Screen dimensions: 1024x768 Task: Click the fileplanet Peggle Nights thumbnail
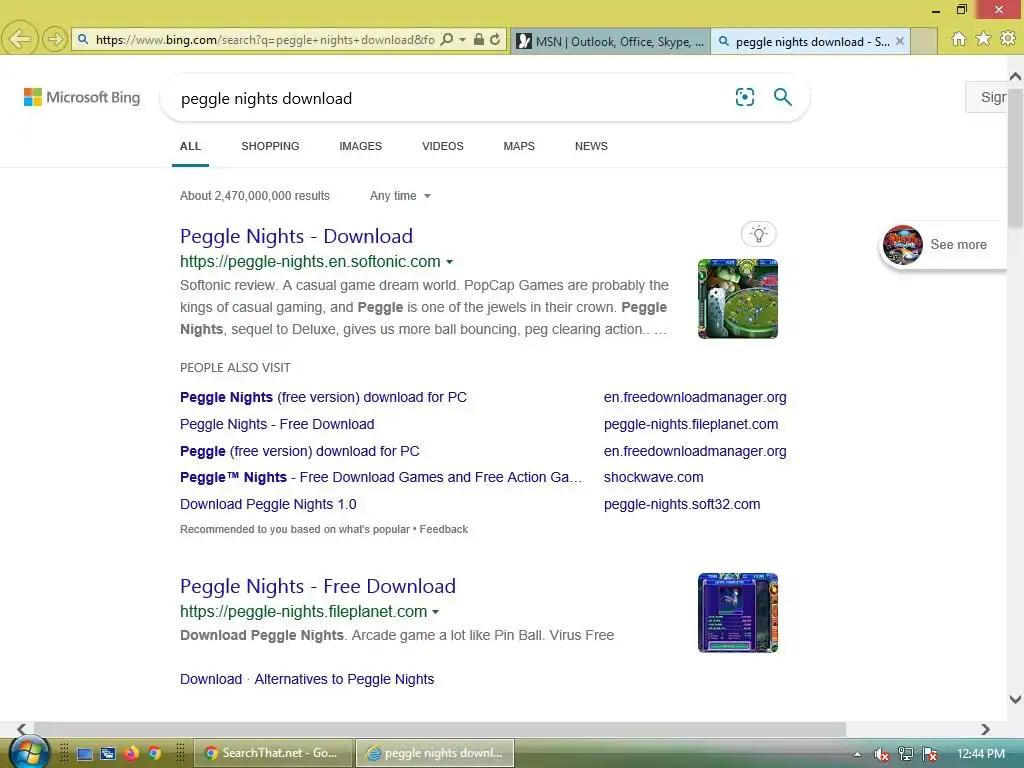coord(738,613)
